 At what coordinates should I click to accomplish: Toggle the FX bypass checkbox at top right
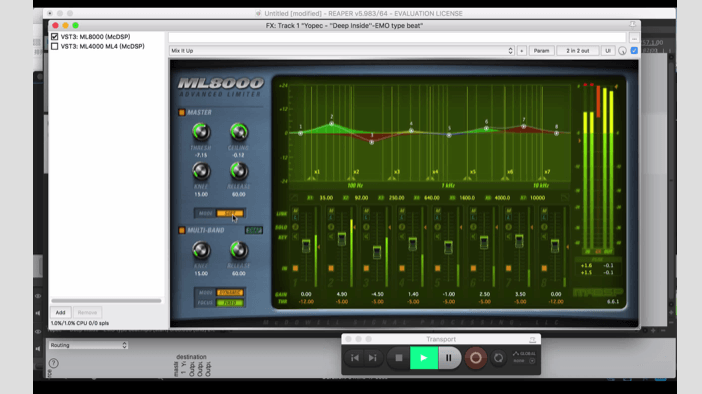click(634, 51)
